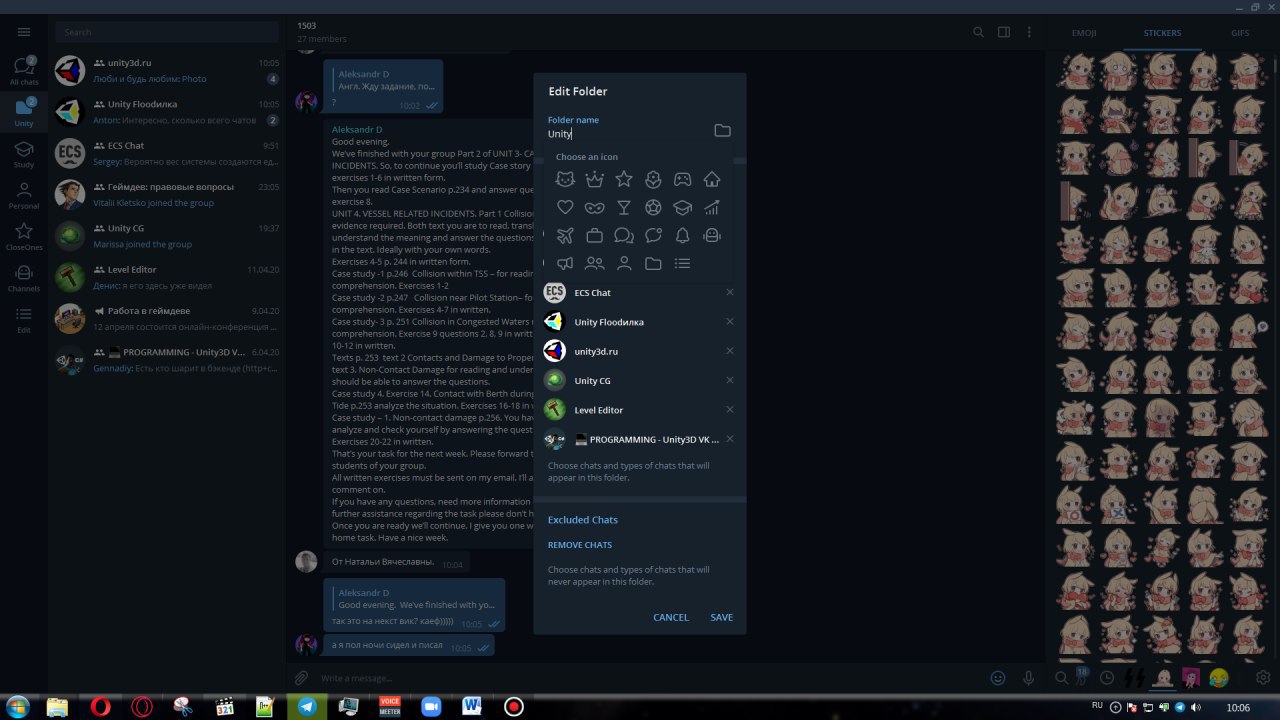This screenshot has width=1280, height=720.
Task: Choose the rising chart folder icon
Action: tap(712, 208)
